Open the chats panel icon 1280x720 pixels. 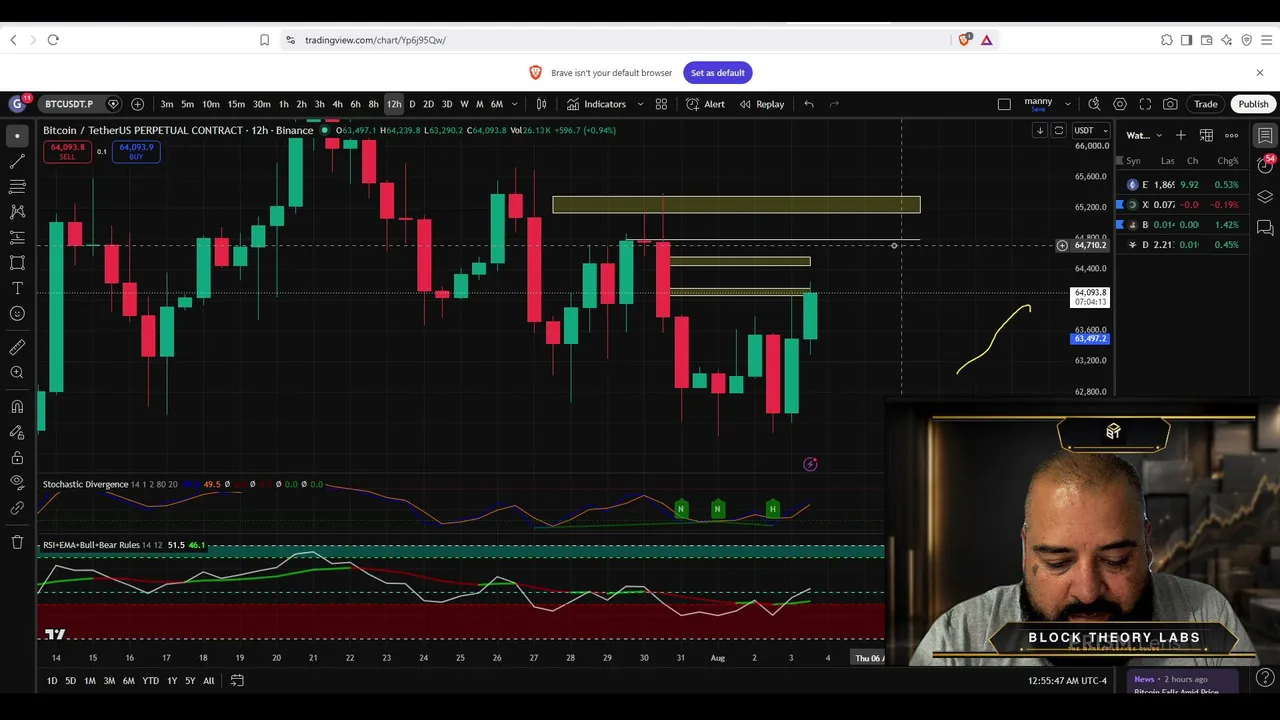(x=1265, y=228)
